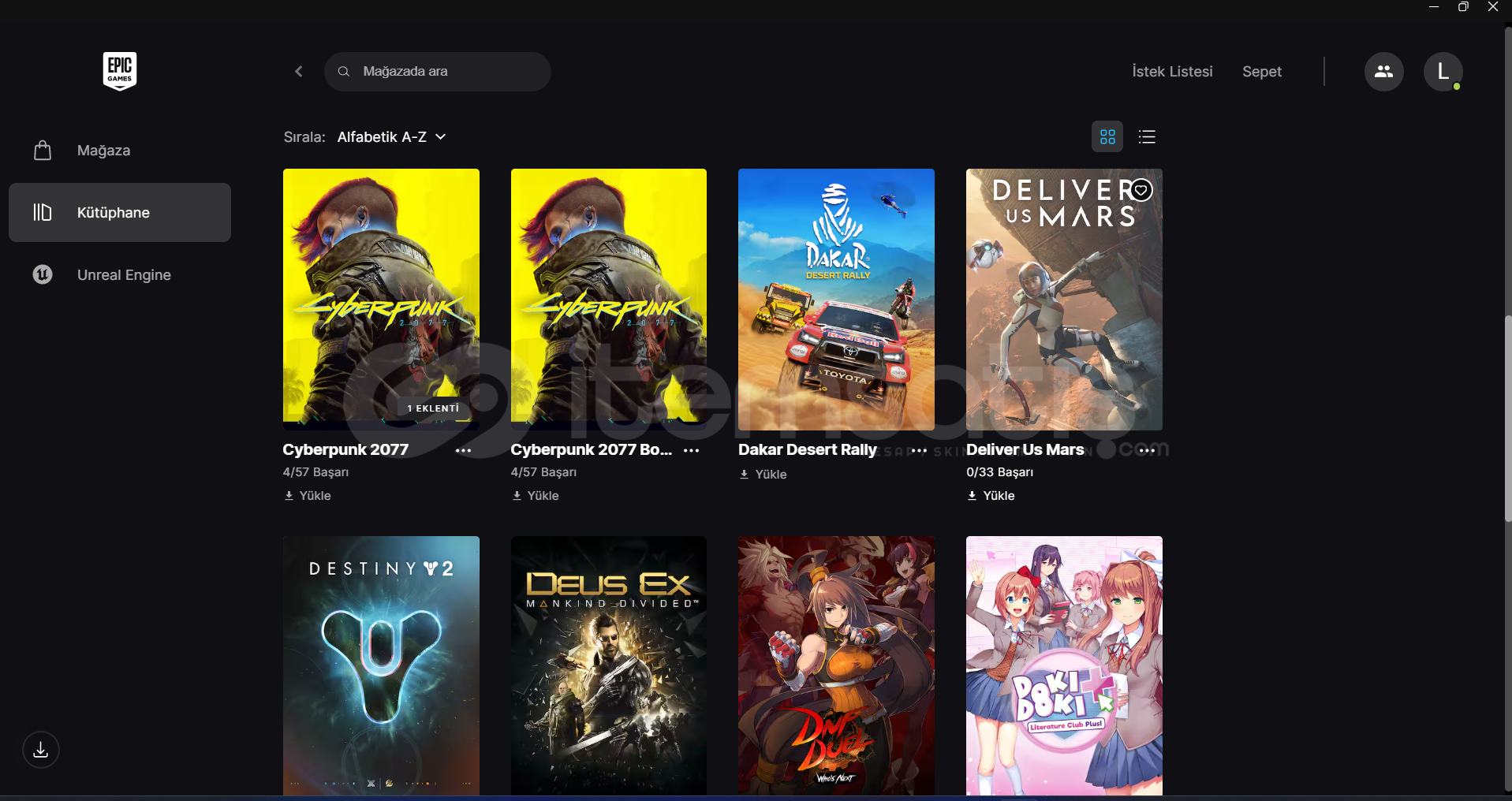1512x801 pixels.
Task: Install Cyberpunk 2077 with Yükle
Action: pyautogui.click(x=308, y=496)
